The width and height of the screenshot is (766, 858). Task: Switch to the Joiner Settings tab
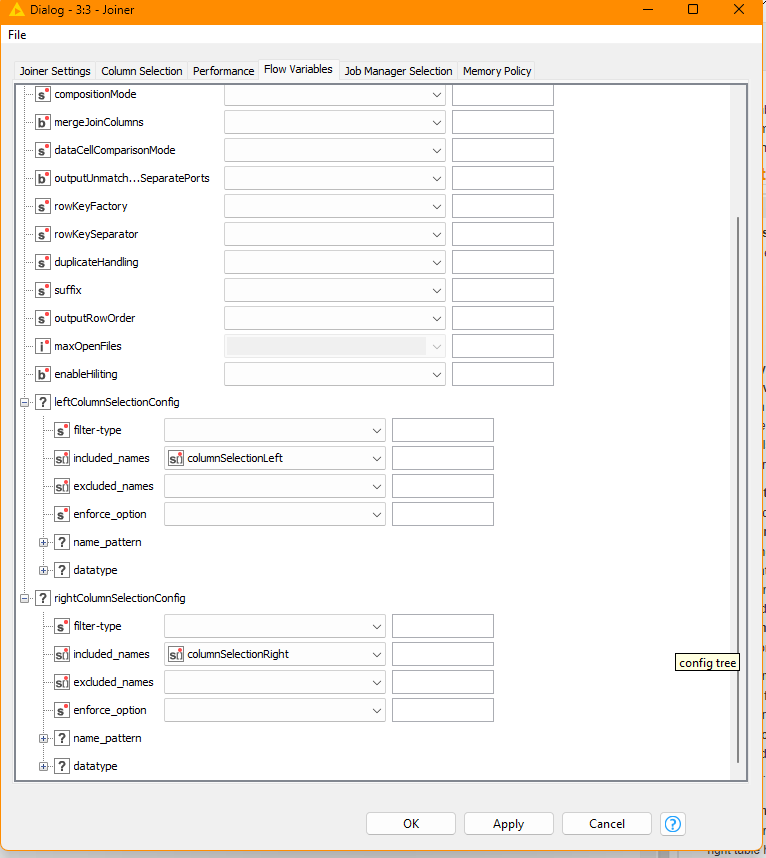click(x=55, y=71)
